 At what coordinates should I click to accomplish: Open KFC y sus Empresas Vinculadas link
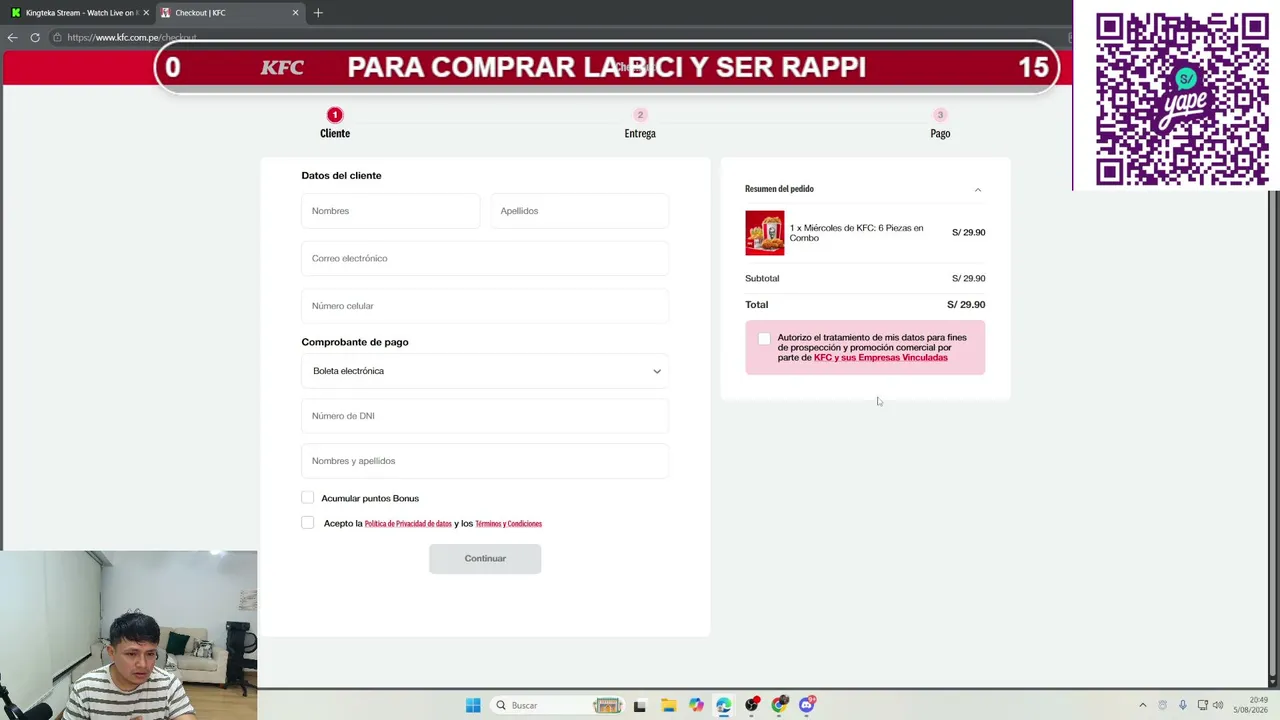click(x=881, y=358)
